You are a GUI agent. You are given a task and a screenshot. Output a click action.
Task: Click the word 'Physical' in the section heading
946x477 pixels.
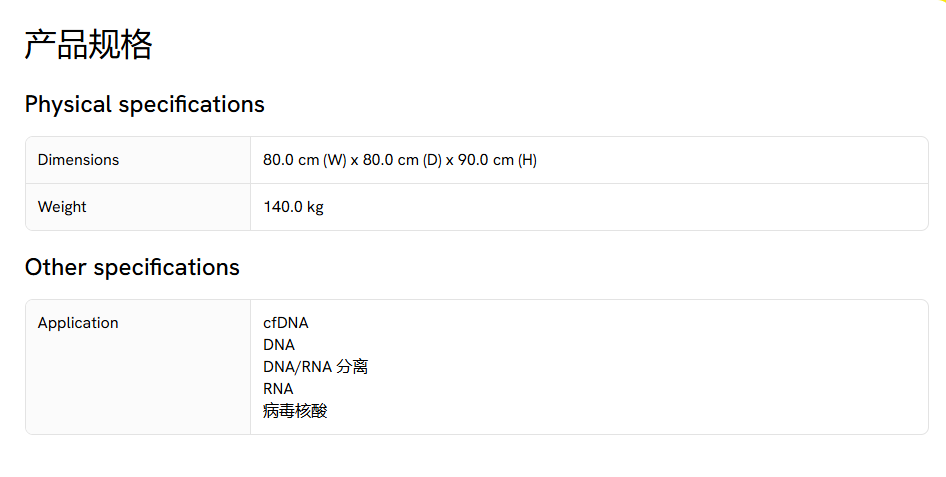[68, 104]
